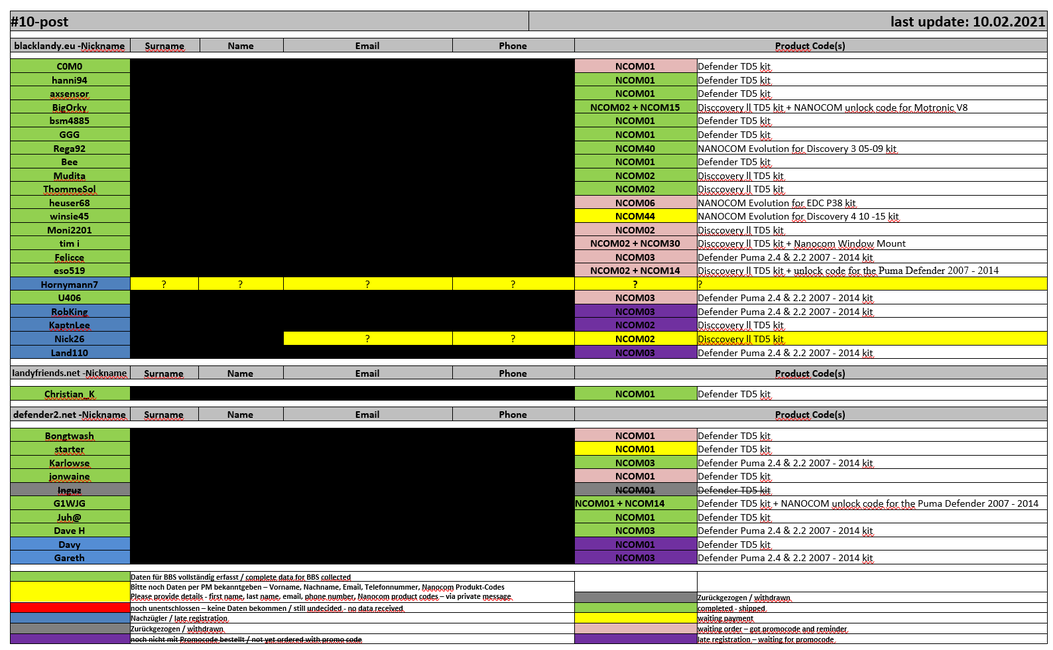
Task: Click legend text waiting order – got promocode
Action: coord(772,629)
